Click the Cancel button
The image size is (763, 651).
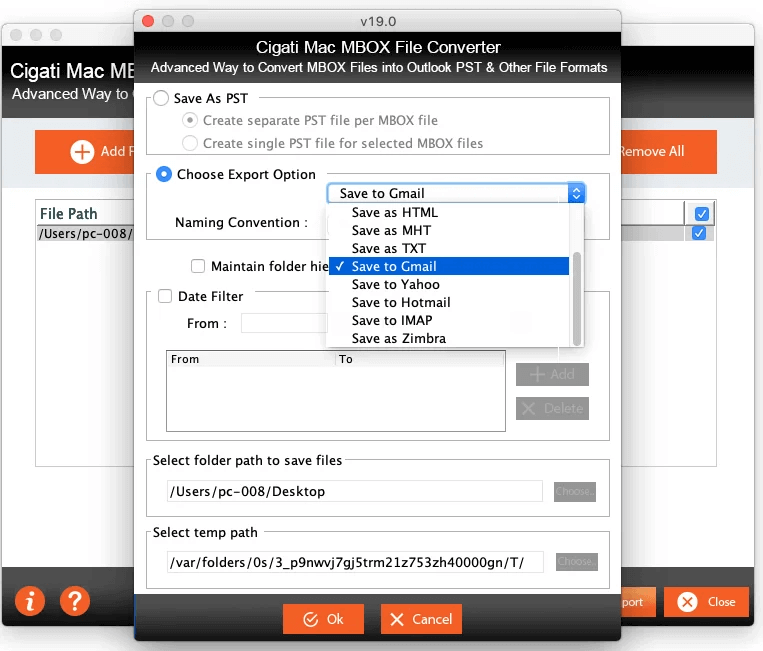(421, 619)
